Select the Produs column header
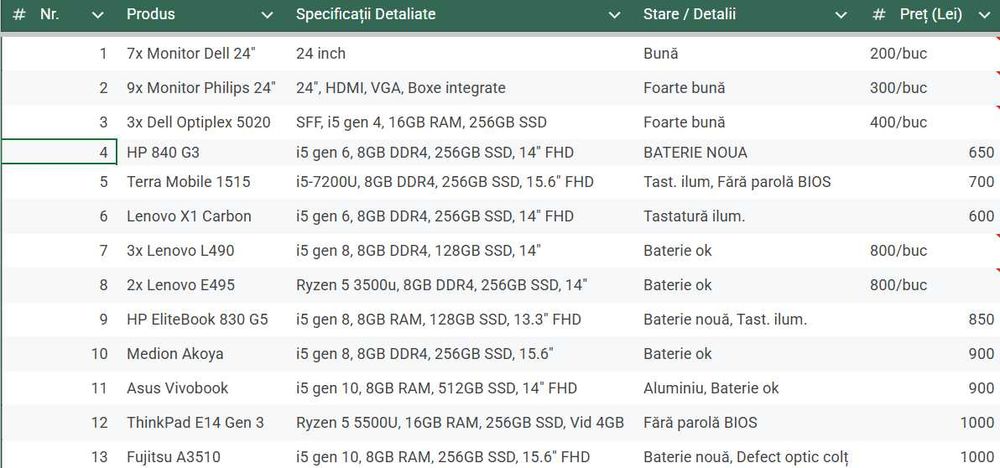This screenshot has height=468, width=1000. pyautogui.click(x=151, y=14)
